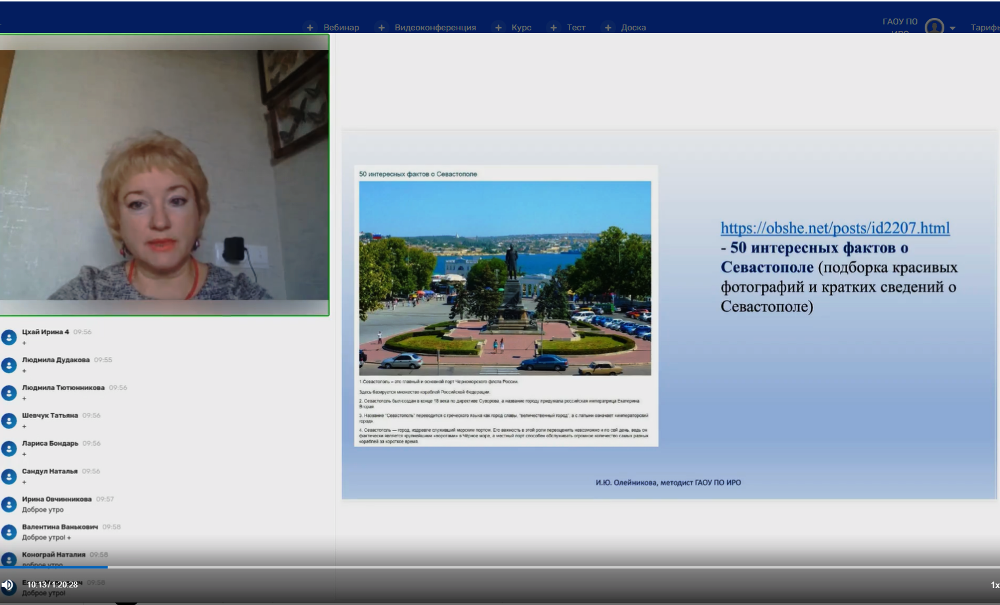This screenshot has height=605, width=1000.
Task: Open the Вебинар menu item
Action: [x=341, y=27]
